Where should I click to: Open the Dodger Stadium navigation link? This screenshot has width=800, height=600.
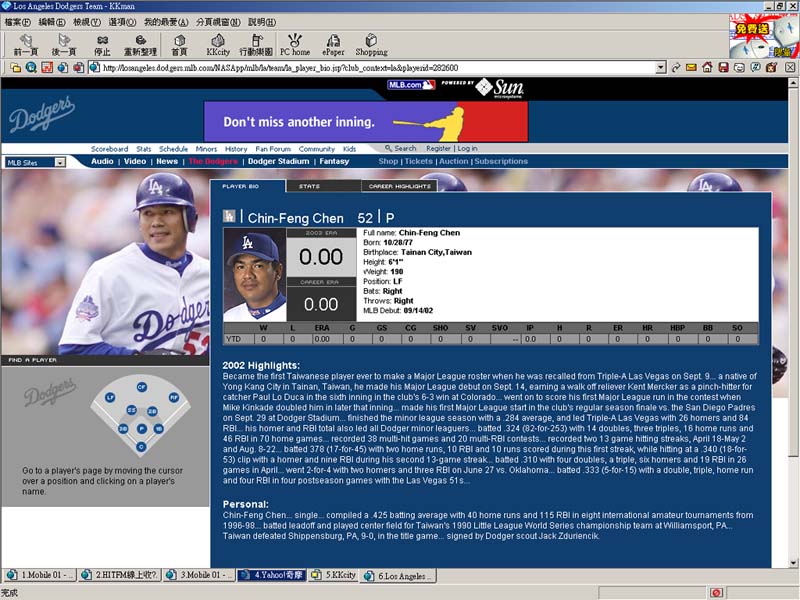click(279, 161)
